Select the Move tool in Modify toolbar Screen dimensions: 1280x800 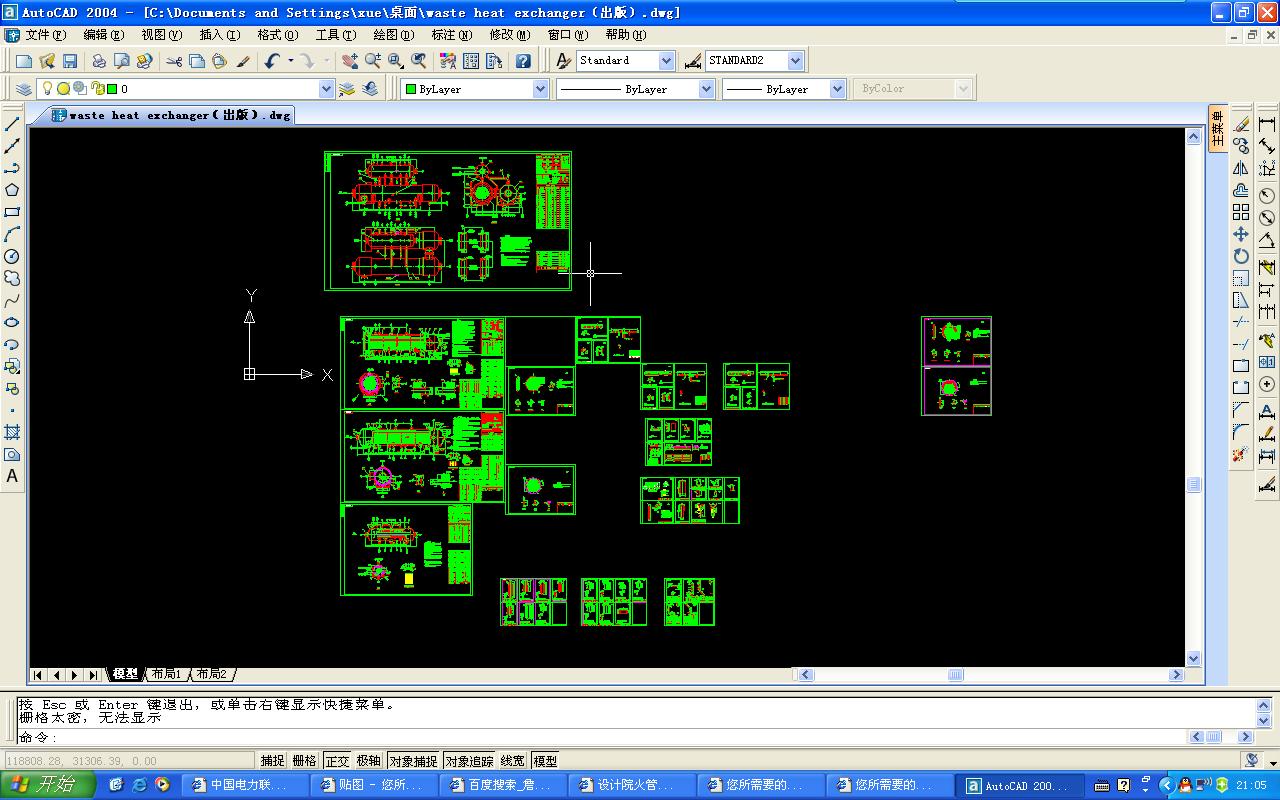tap(1241, 234)
